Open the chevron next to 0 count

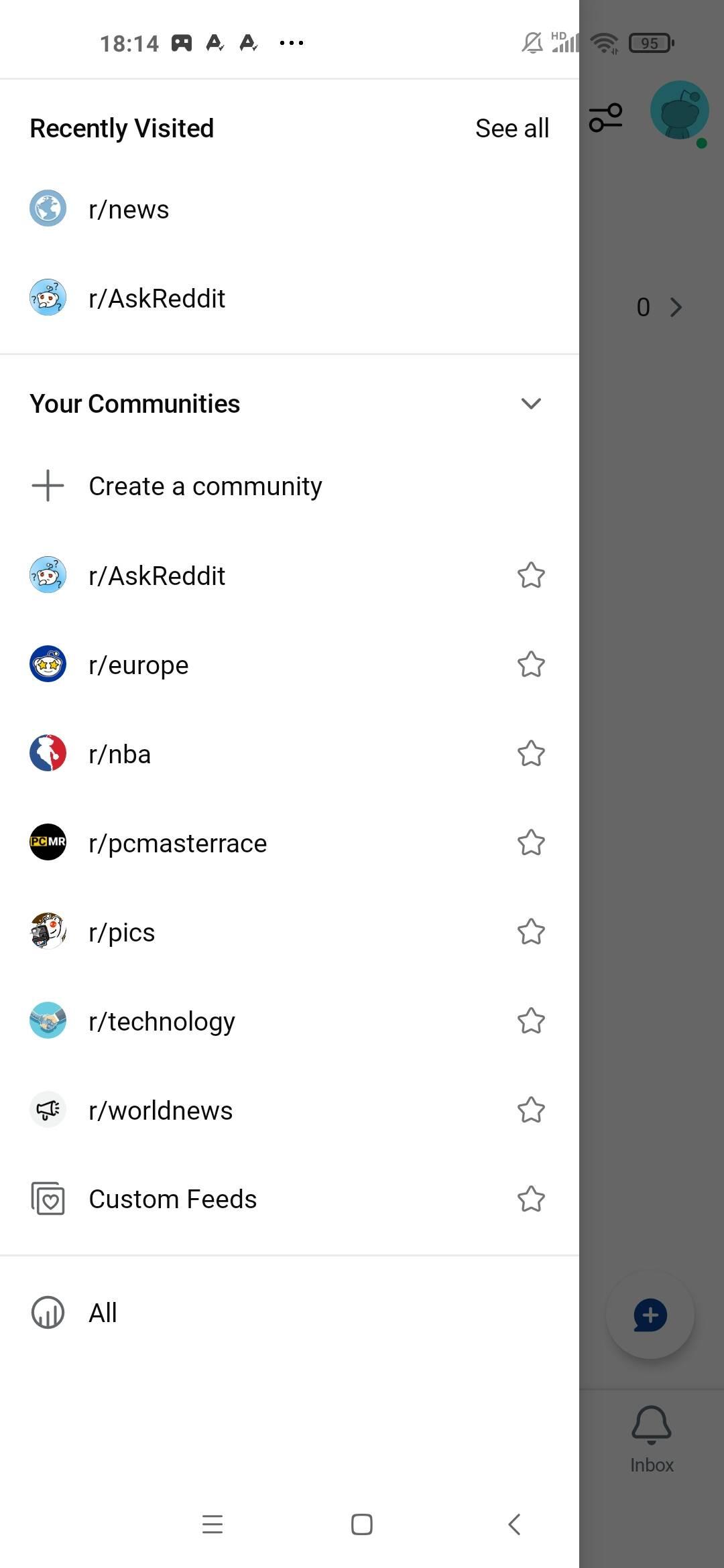coord(676,308)
